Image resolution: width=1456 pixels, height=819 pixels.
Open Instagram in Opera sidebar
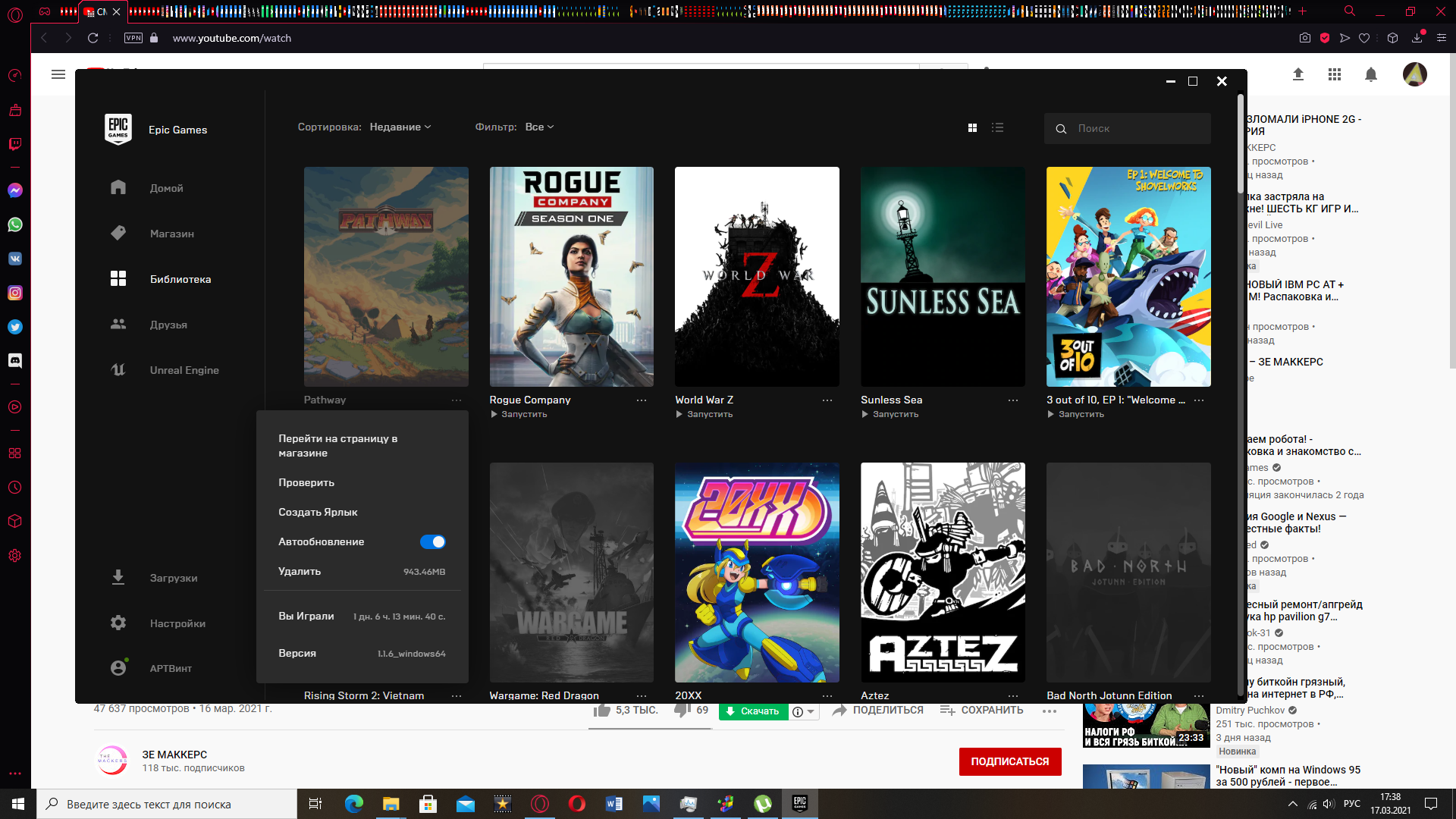(15, 293)
